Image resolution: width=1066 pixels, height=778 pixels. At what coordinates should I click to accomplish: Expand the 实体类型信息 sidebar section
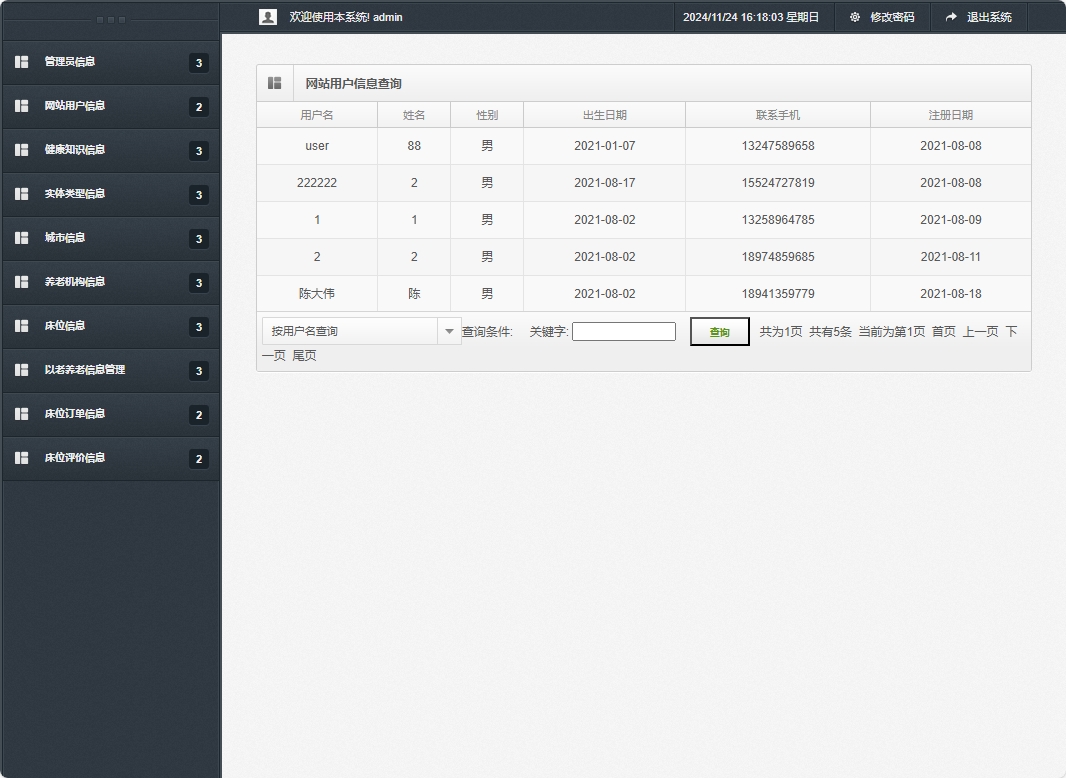74,194
